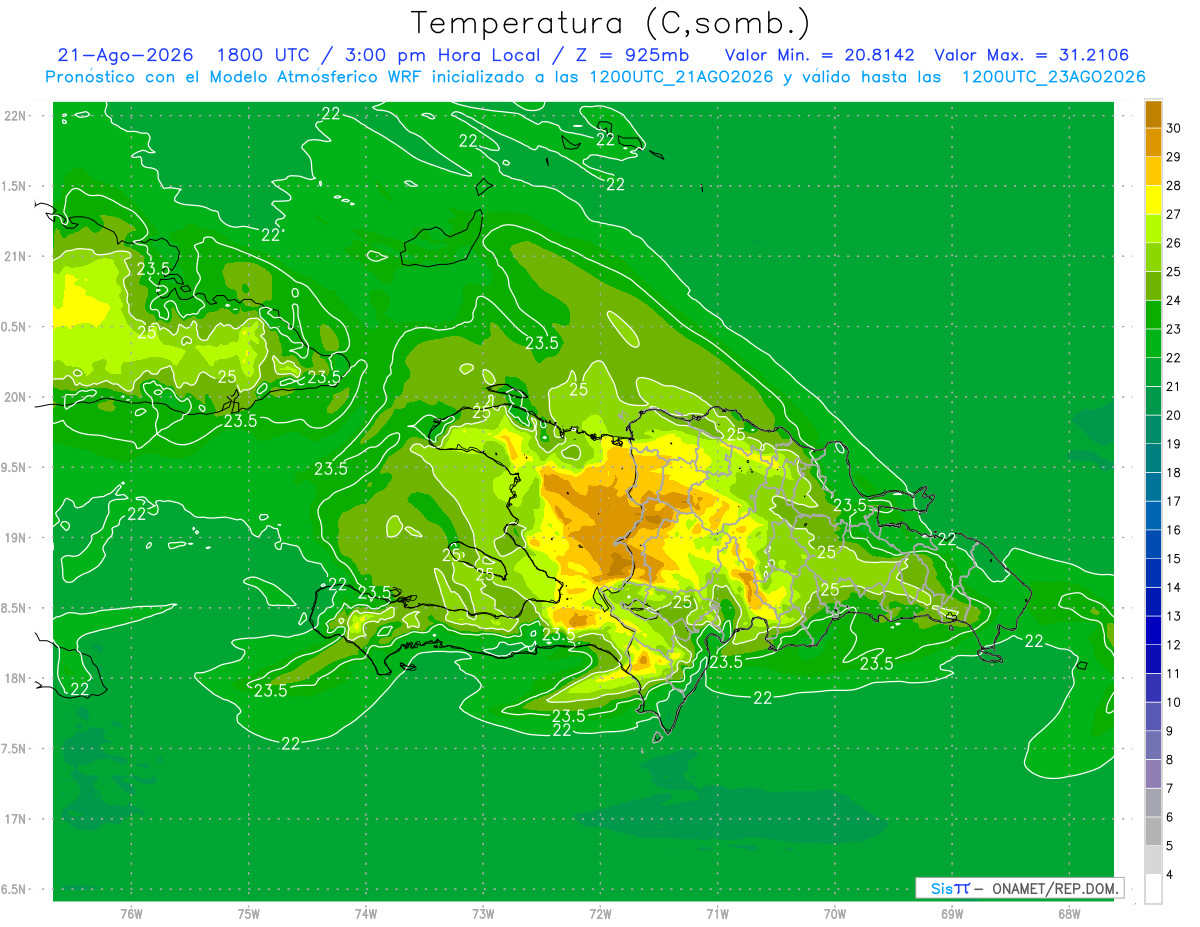Click the colorbar label '14'
This screenshot has width=1200, height=927.
click(x=1174, y=588)
